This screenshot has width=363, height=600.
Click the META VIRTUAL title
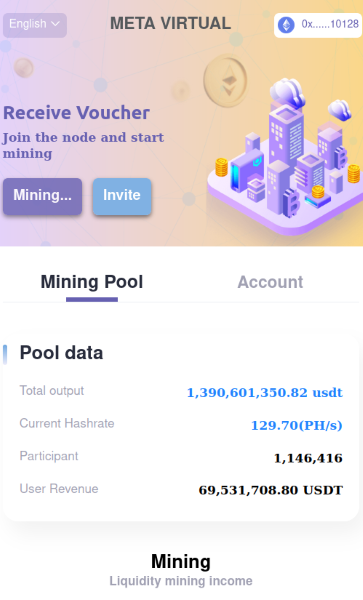(x=170, y=24)
